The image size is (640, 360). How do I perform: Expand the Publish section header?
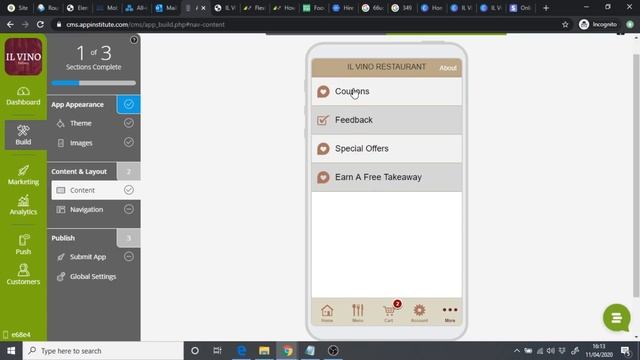63,238
